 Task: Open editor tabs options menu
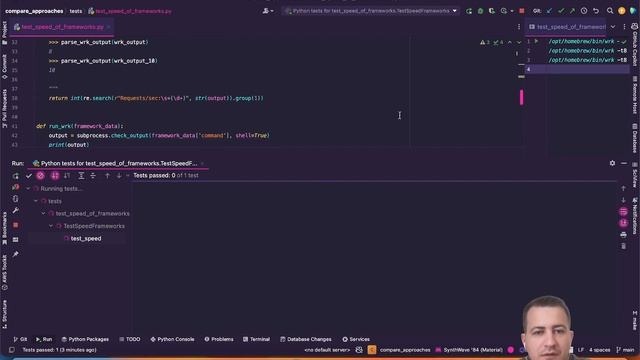click(x=519, y=27)
